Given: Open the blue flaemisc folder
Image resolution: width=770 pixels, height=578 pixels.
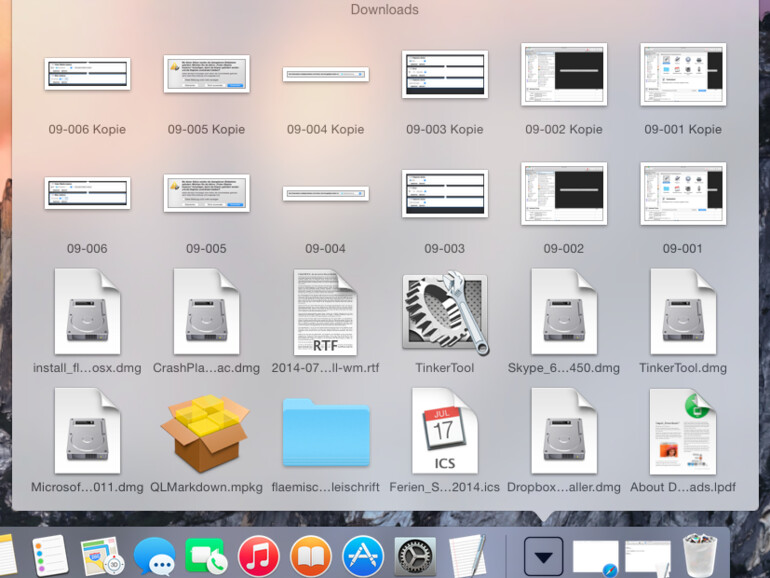Looking at the screenshot, I should click(x=325, y=432).
